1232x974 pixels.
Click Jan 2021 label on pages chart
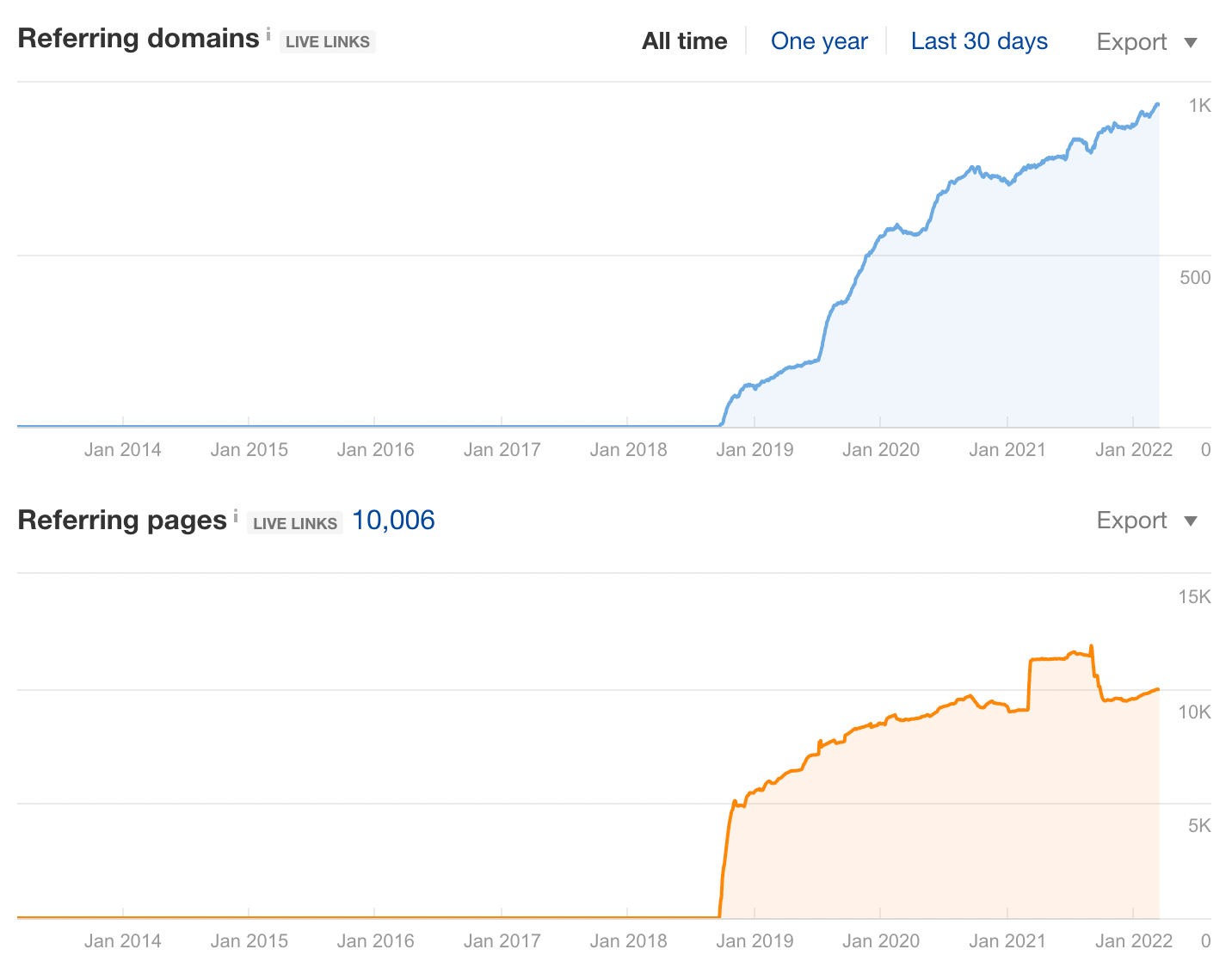(1007, 940)
